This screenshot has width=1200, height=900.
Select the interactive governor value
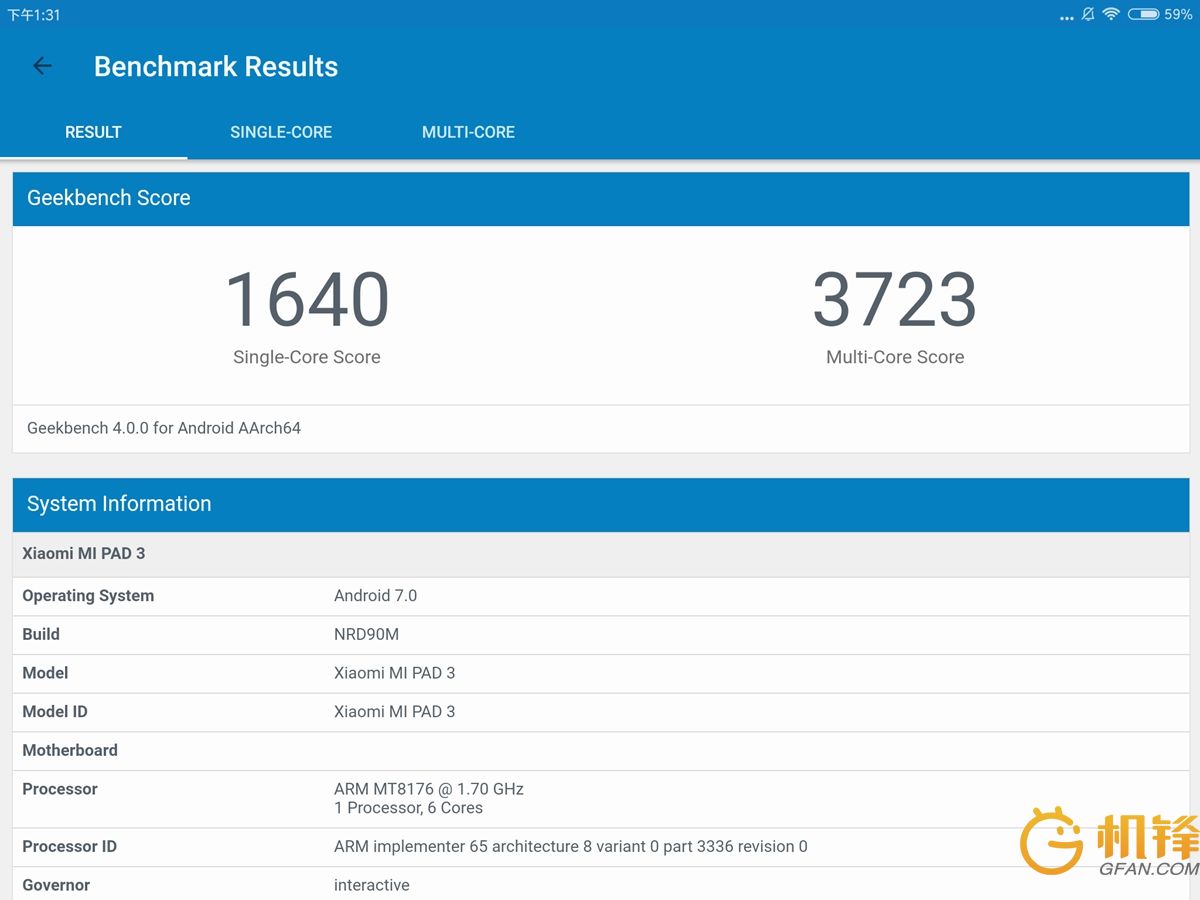click(372, 885)
